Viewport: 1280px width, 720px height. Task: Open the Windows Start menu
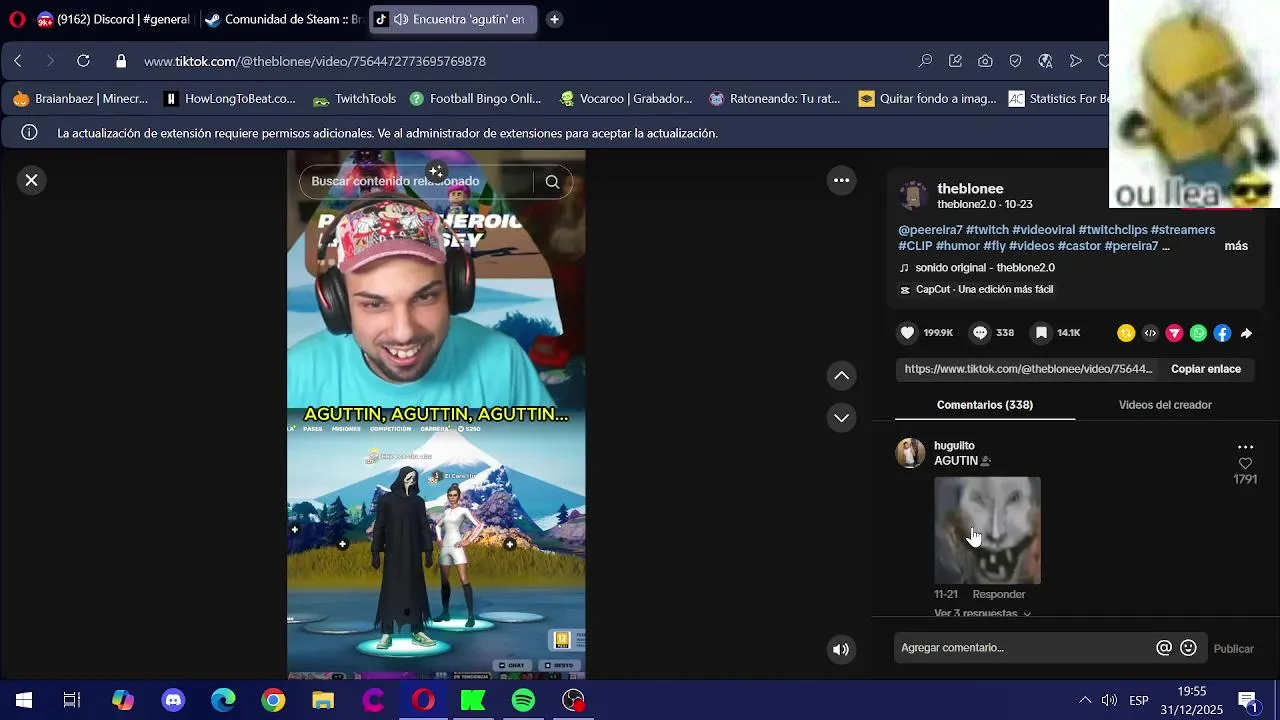[x=23, y=700]
